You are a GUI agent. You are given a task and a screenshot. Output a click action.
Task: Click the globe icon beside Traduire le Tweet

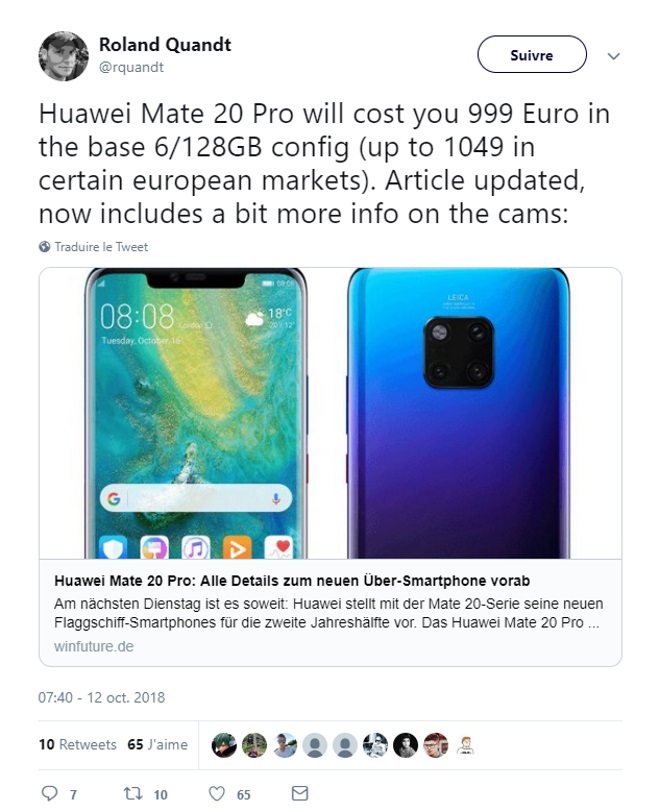pos(45,246)
